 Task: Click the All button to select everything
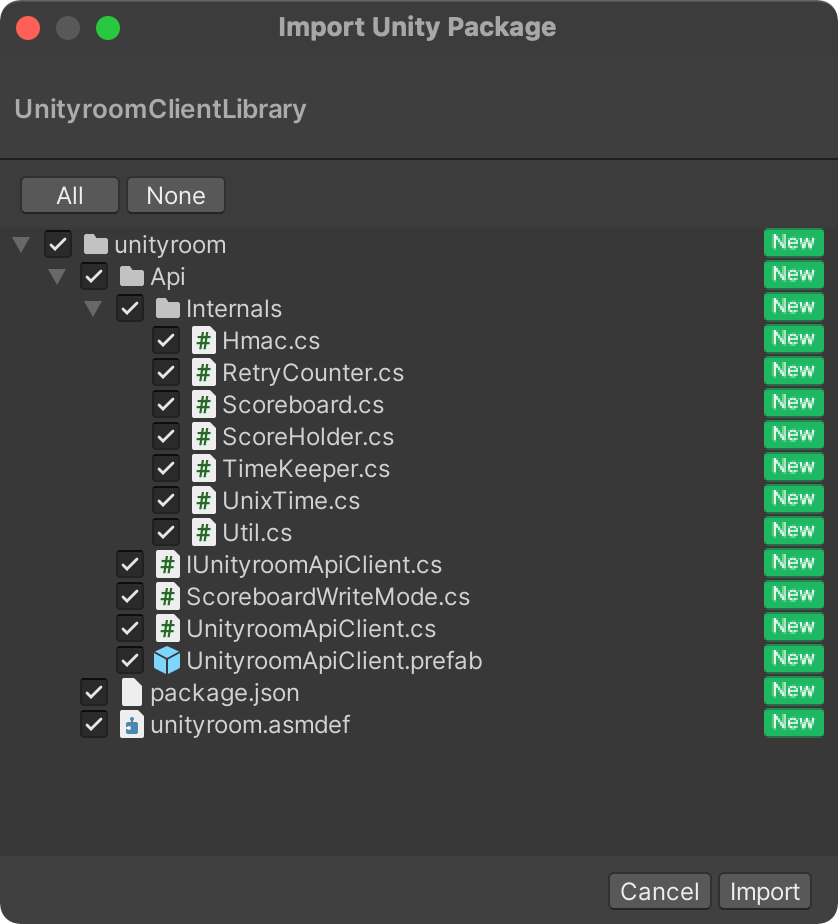click(69, 195)
